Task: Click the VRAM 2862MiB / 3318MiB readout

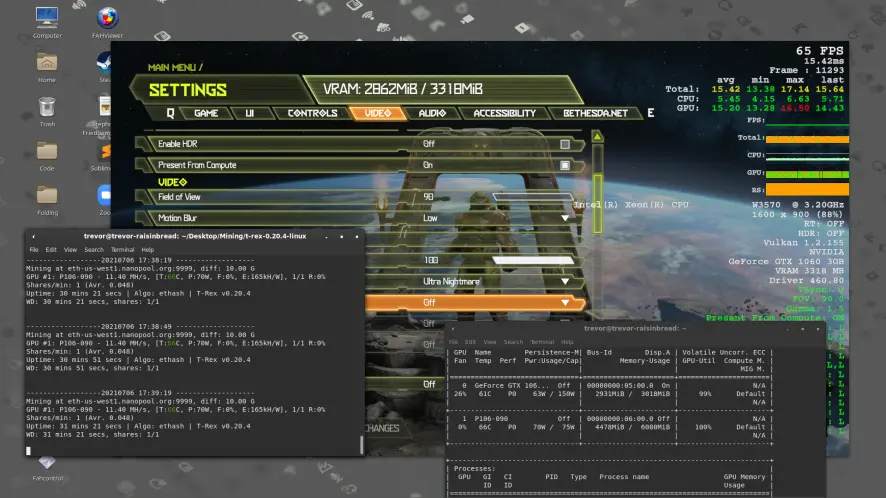Action: 402,89
